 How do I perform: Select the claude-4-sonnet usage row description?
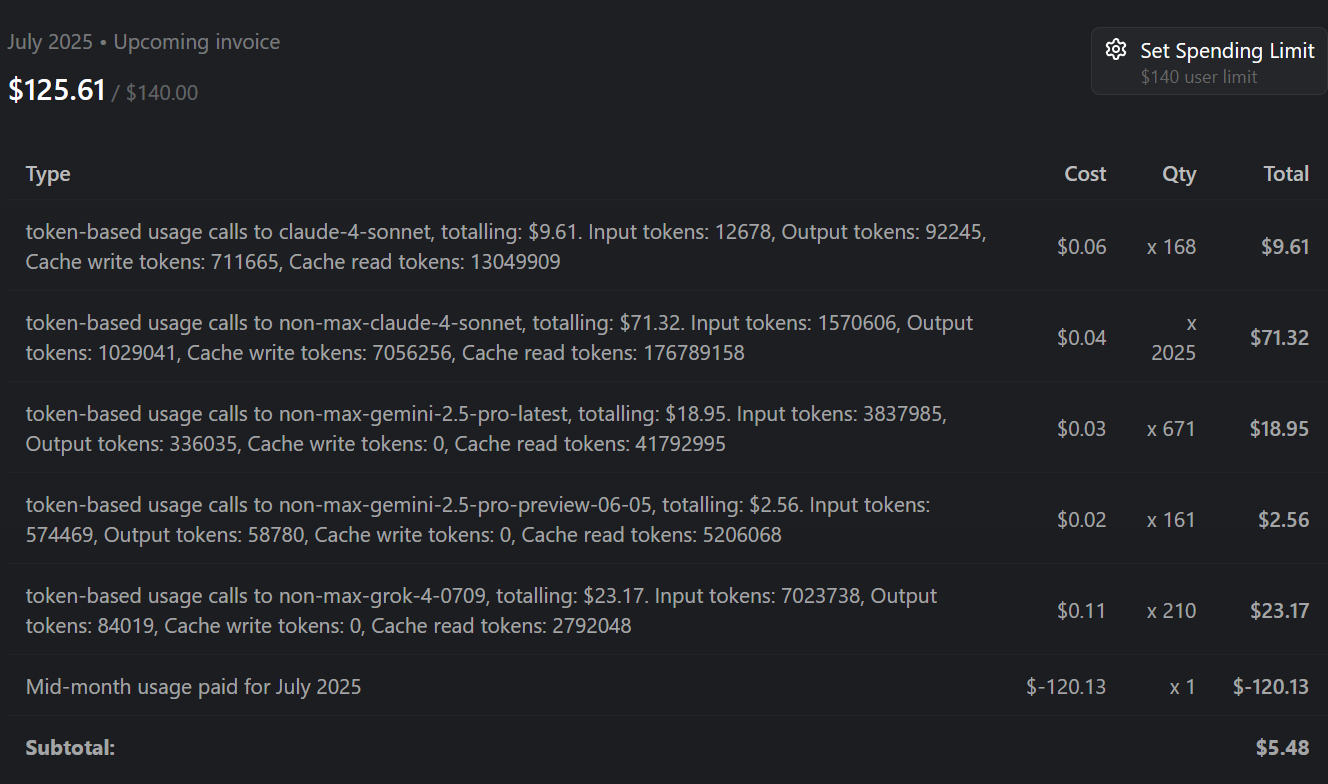(506, 247)
